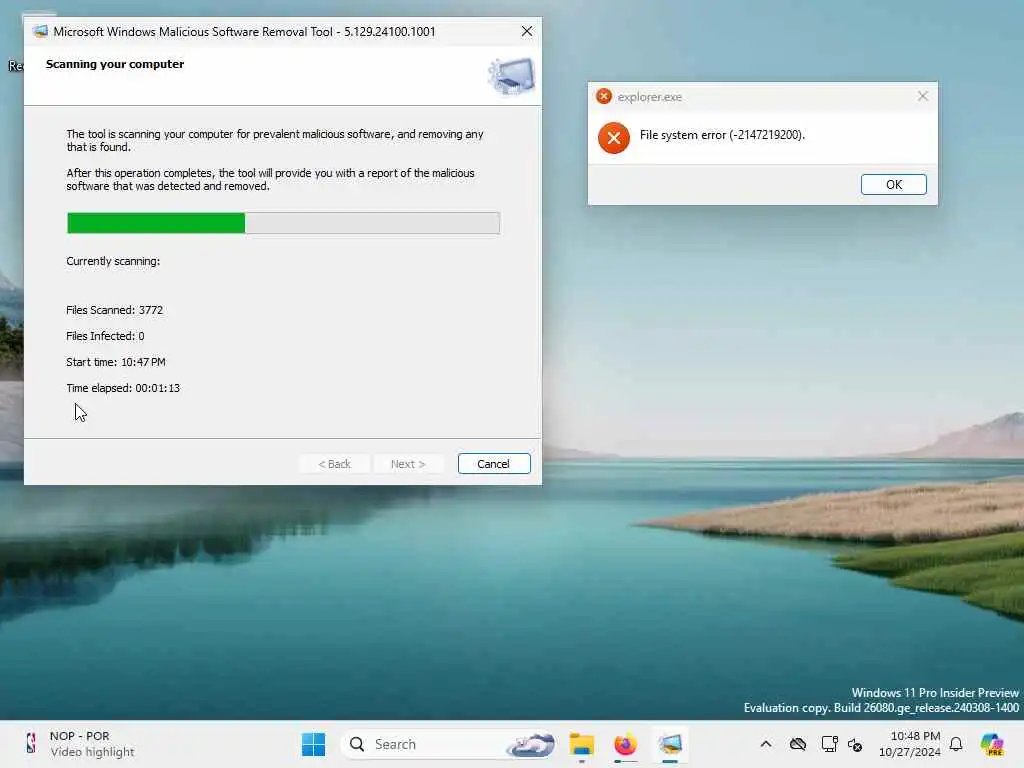The image size is (1024, 768).
Task: Click the computer scan graphic in header
Action: [511, 76]
